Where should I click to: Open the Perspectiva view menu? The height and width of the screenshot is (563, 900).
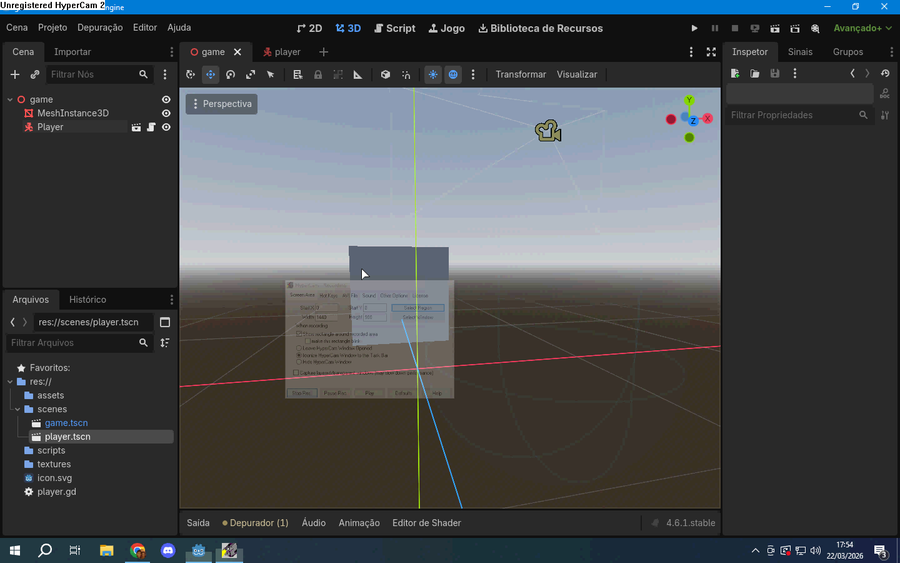click(x=222, y=104)
